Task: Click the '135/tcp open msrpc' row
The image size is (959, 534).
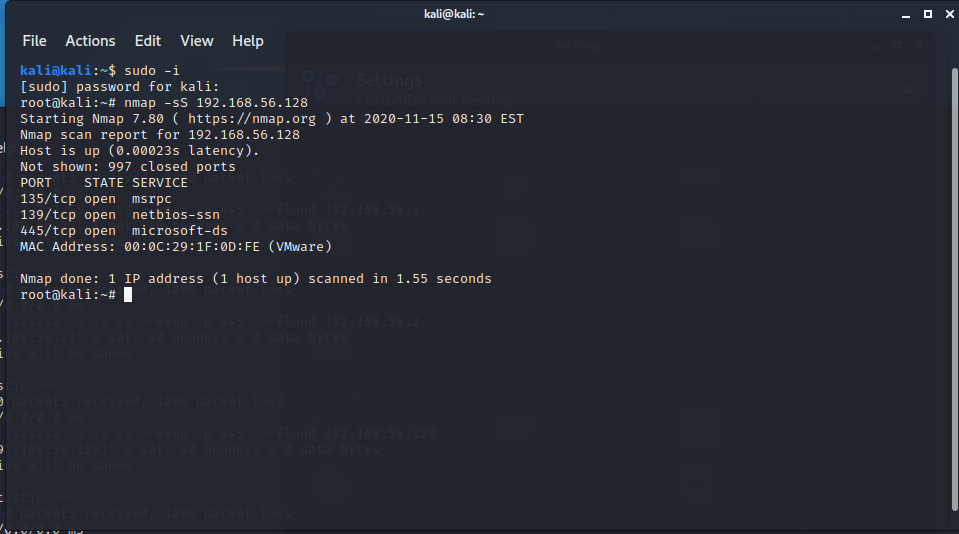Action: coord(95,199)
